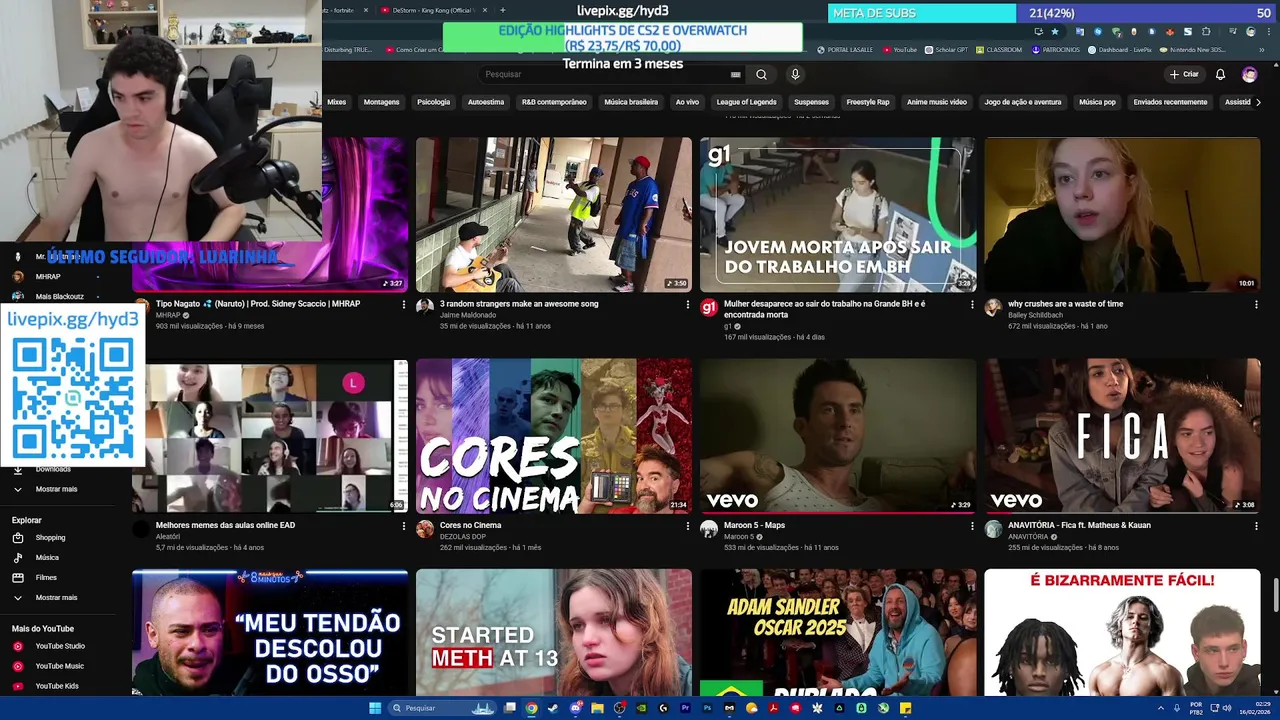Viewport: 1280px width, 720px height.
Task: Open the PORTAL LASALLE bookmark
Action: [846, 49]
